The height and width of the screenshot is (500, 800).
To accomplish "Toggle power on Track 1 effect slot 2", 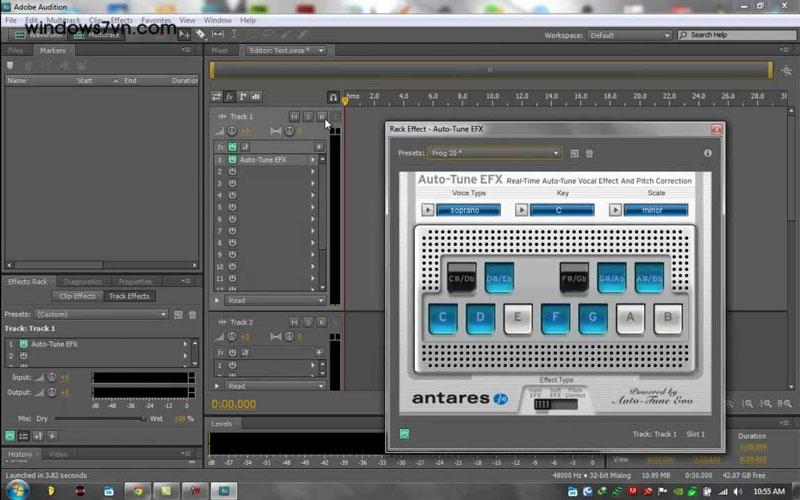I will pos(232,171).
